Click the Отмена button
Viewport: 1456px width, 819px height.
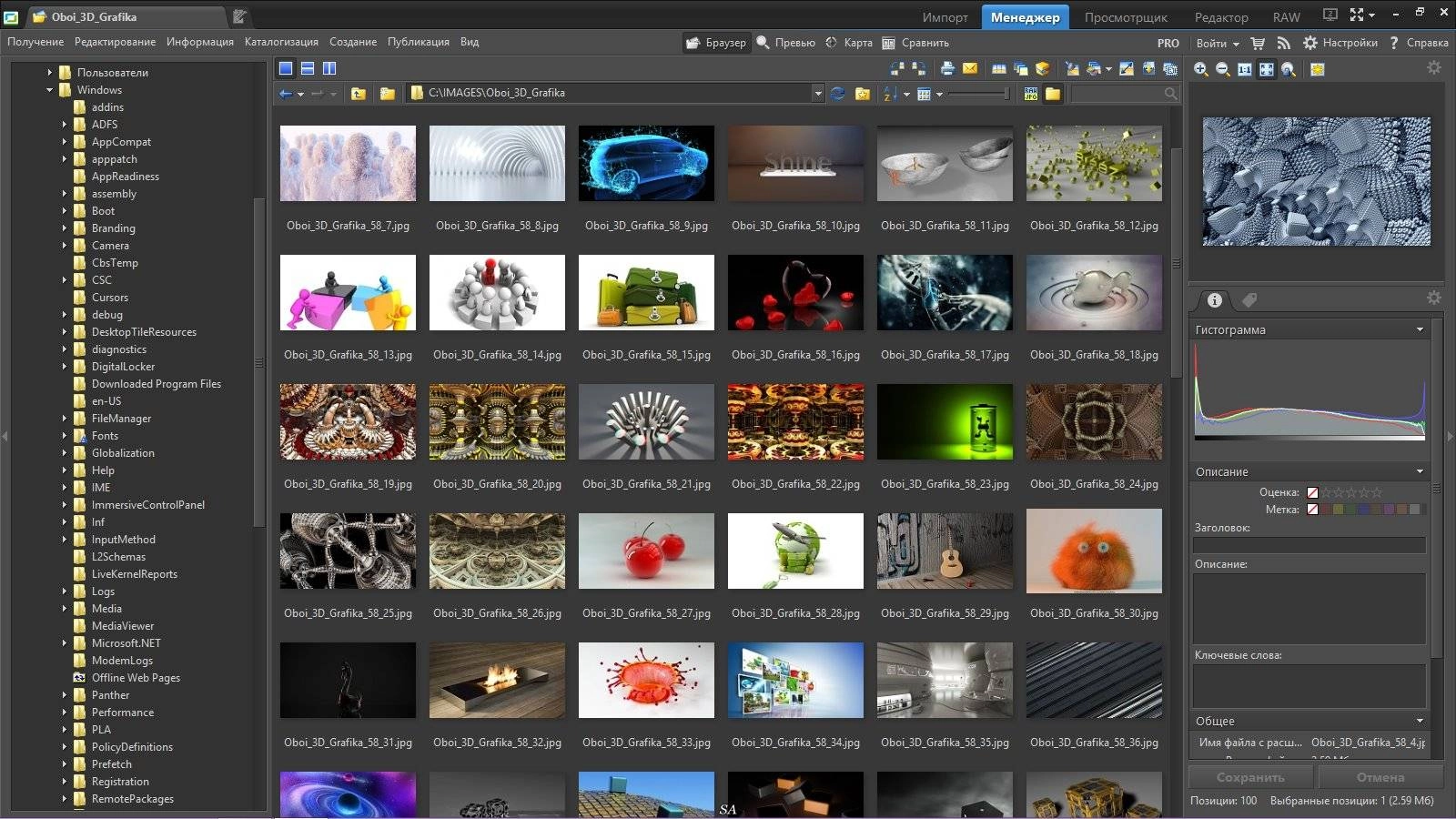click(x=1380, y=777)
